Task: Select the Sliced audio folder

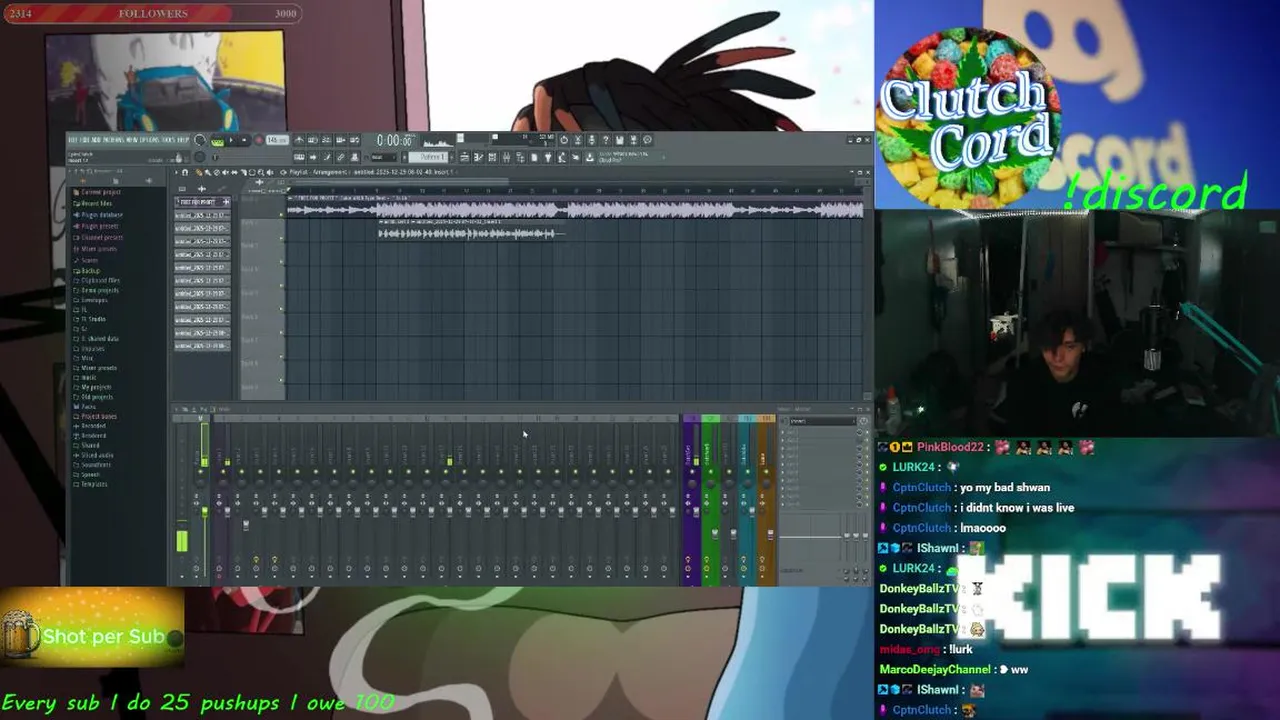Action: pos(96,455)
